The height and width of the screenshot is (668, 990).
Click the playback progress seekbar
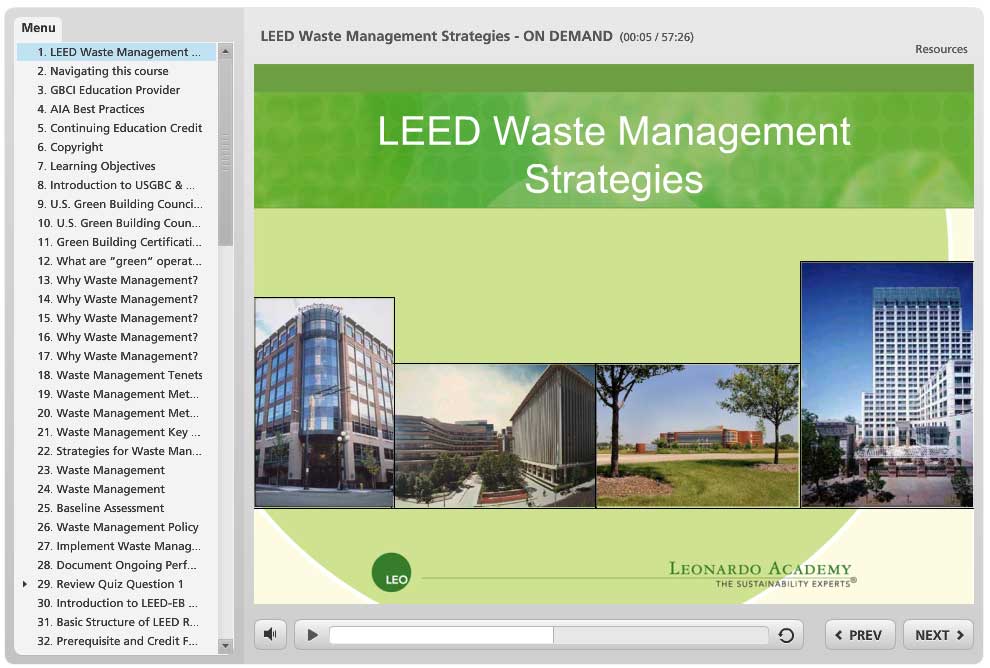pyautogui.click(x=549, y=635)
